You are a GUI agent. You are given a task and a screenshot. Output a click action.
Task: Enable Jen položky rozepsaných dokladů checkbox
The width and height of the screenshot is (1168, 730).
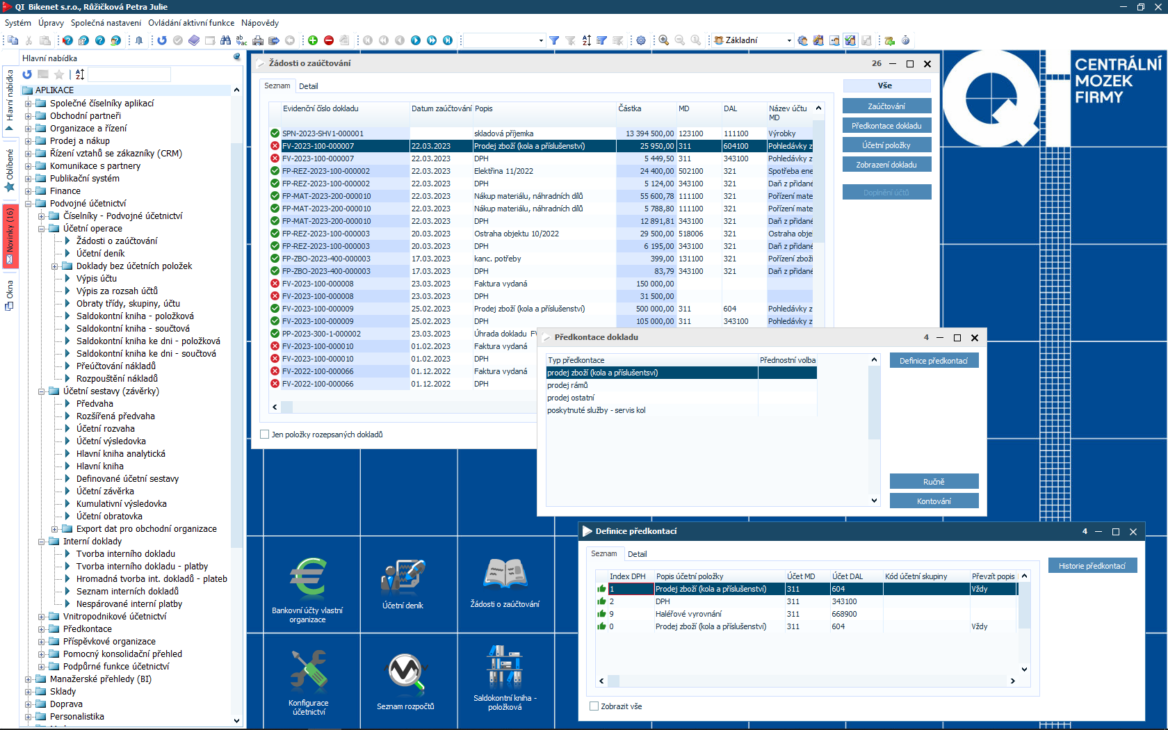[265, 435]
